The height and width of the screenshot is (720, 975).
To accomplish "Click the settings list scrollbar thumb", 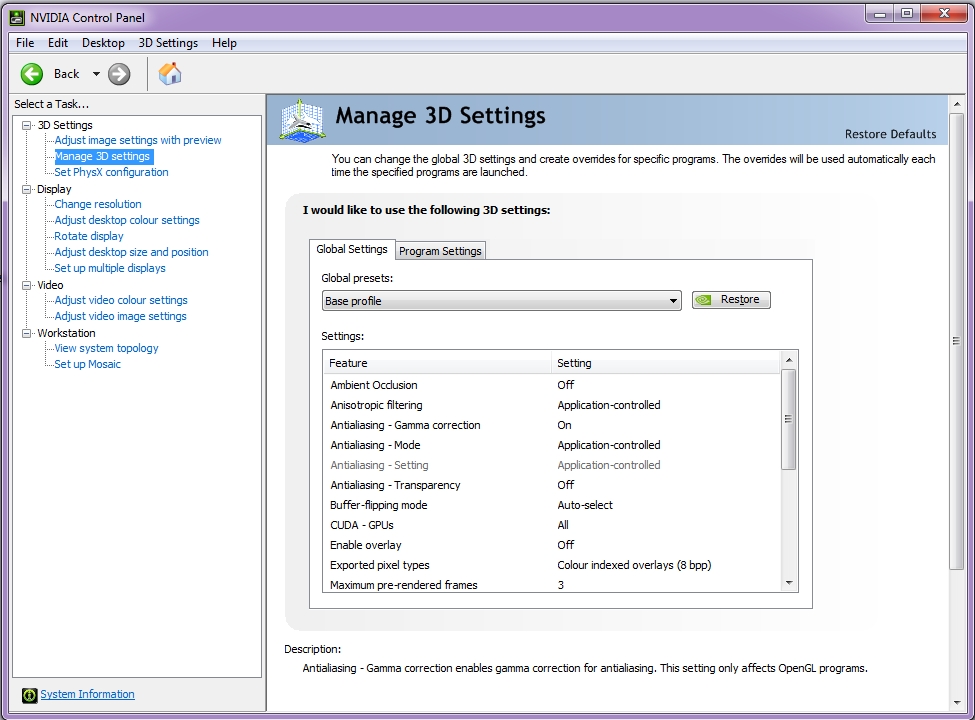I will point(788,420).
